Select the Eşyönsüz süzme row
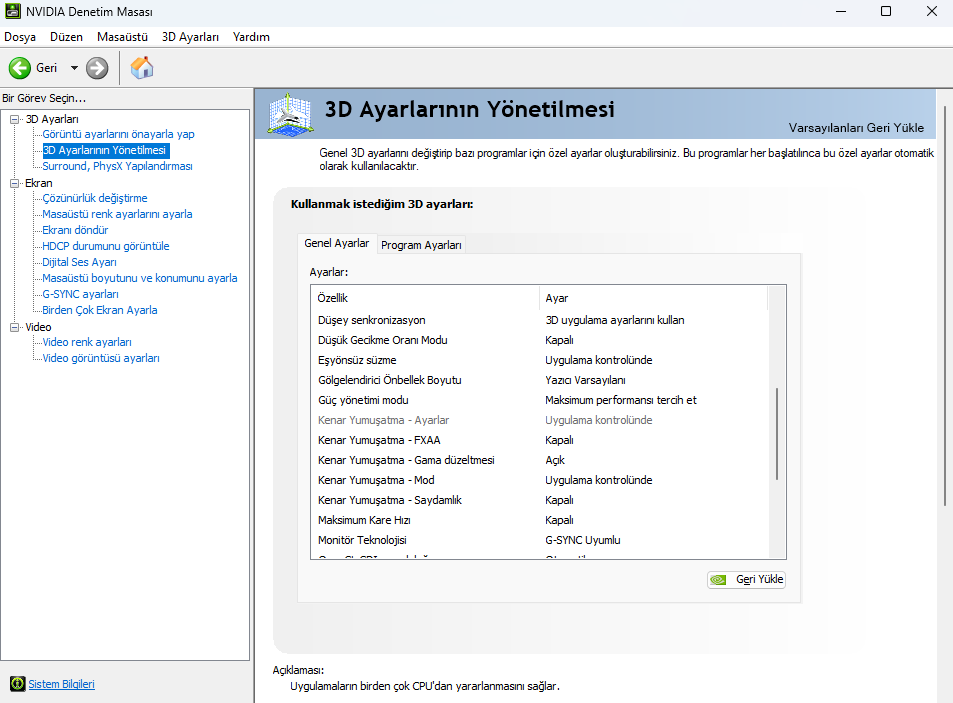Viewport: 953px width, 703px height. coord(539,360)
